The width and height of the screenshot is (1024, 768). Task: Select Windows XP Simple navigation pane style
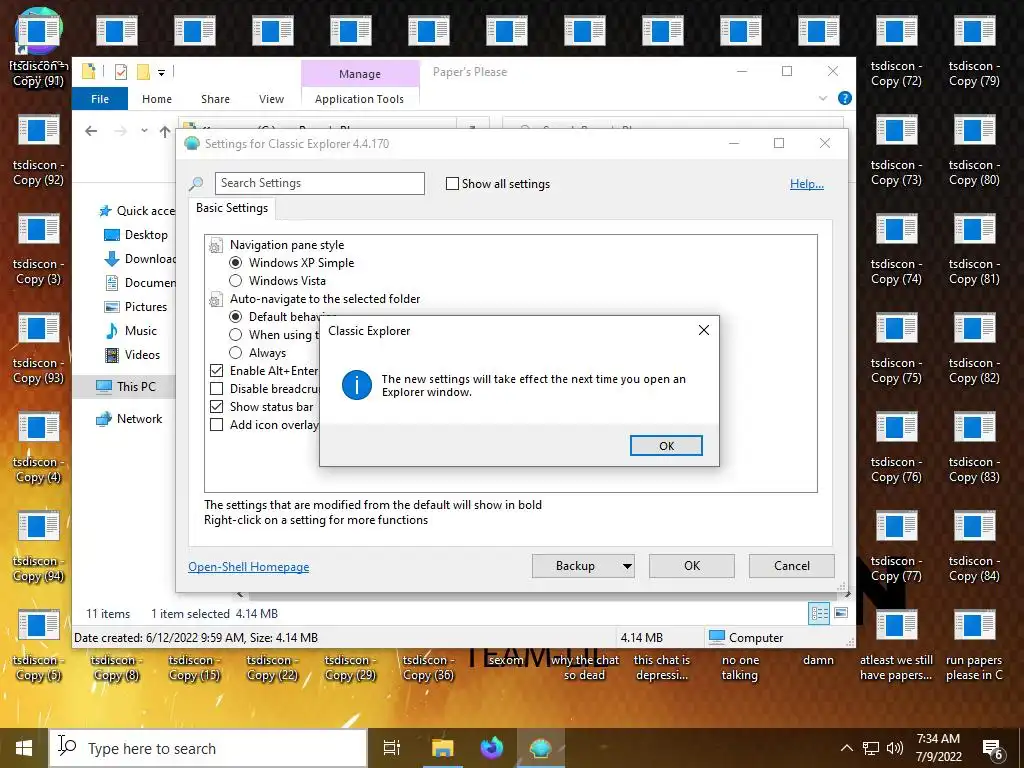coord(292,263)
